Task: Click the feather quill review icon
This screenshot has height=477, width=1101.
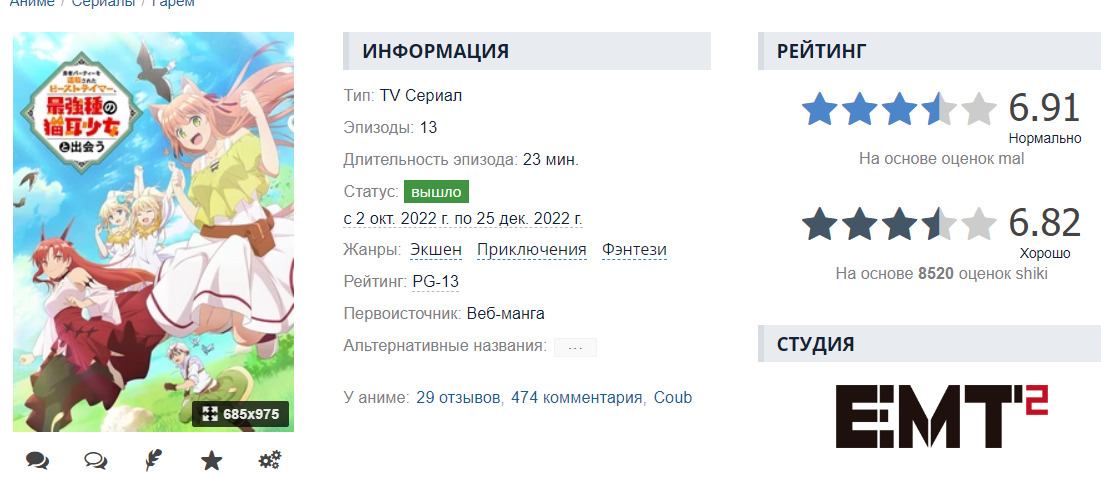Action: [x=153, y=460]
